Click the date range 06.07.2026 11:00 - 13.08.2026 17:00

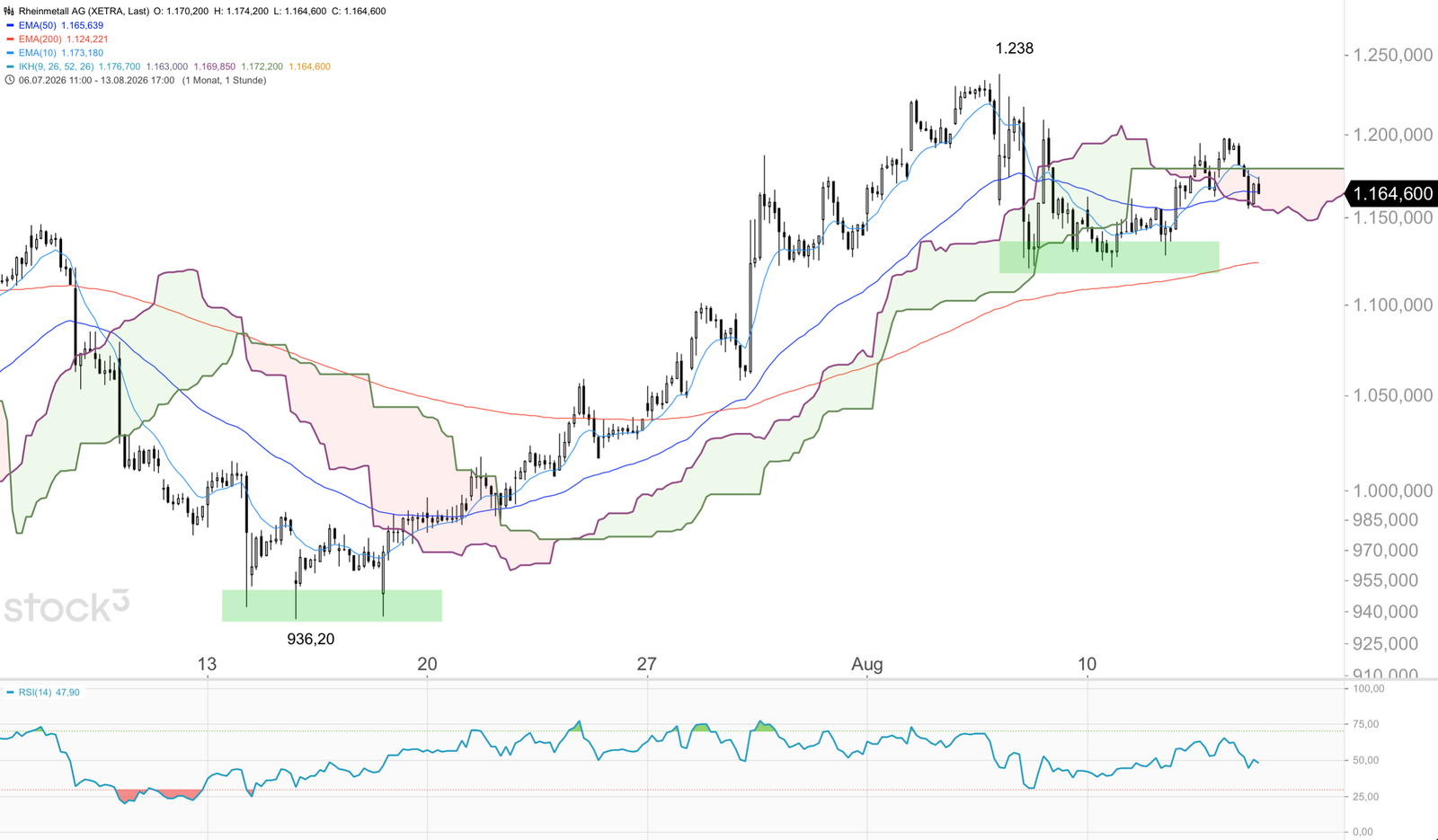(x=96, y=80)
